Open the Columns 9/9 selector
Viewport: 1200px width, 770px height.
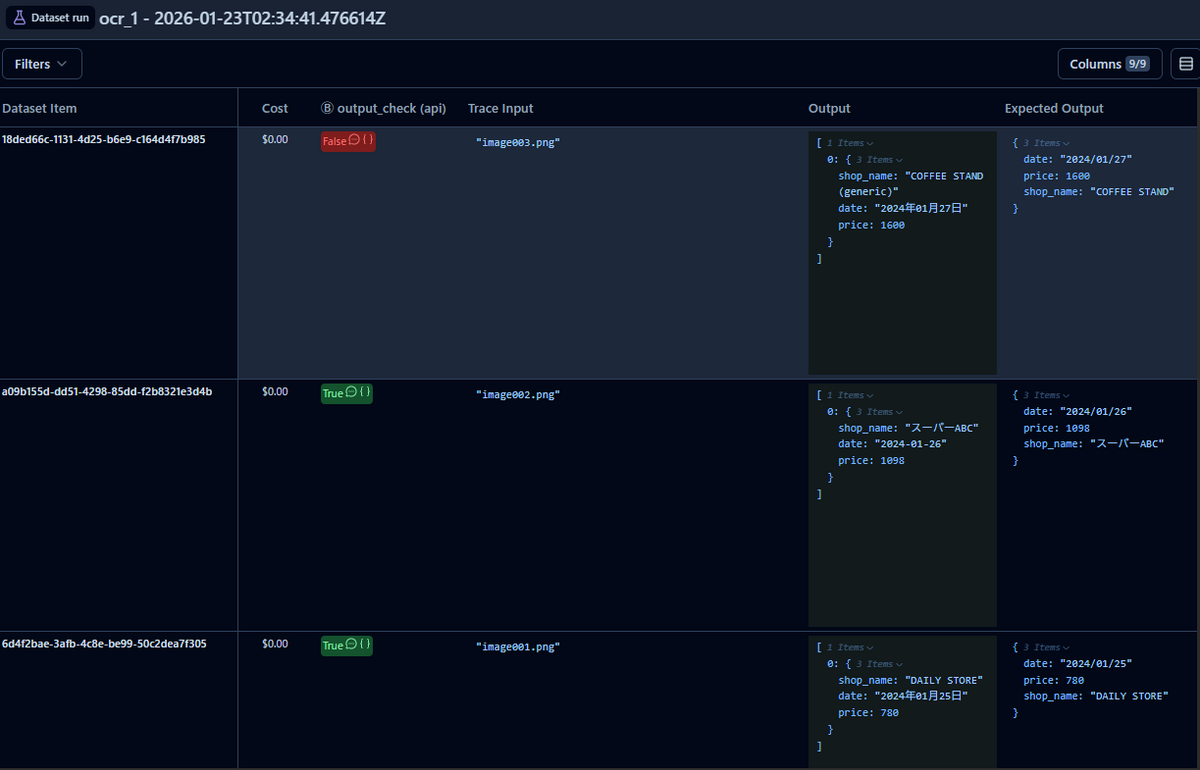pyautogui.click(x=1109, y=64)
